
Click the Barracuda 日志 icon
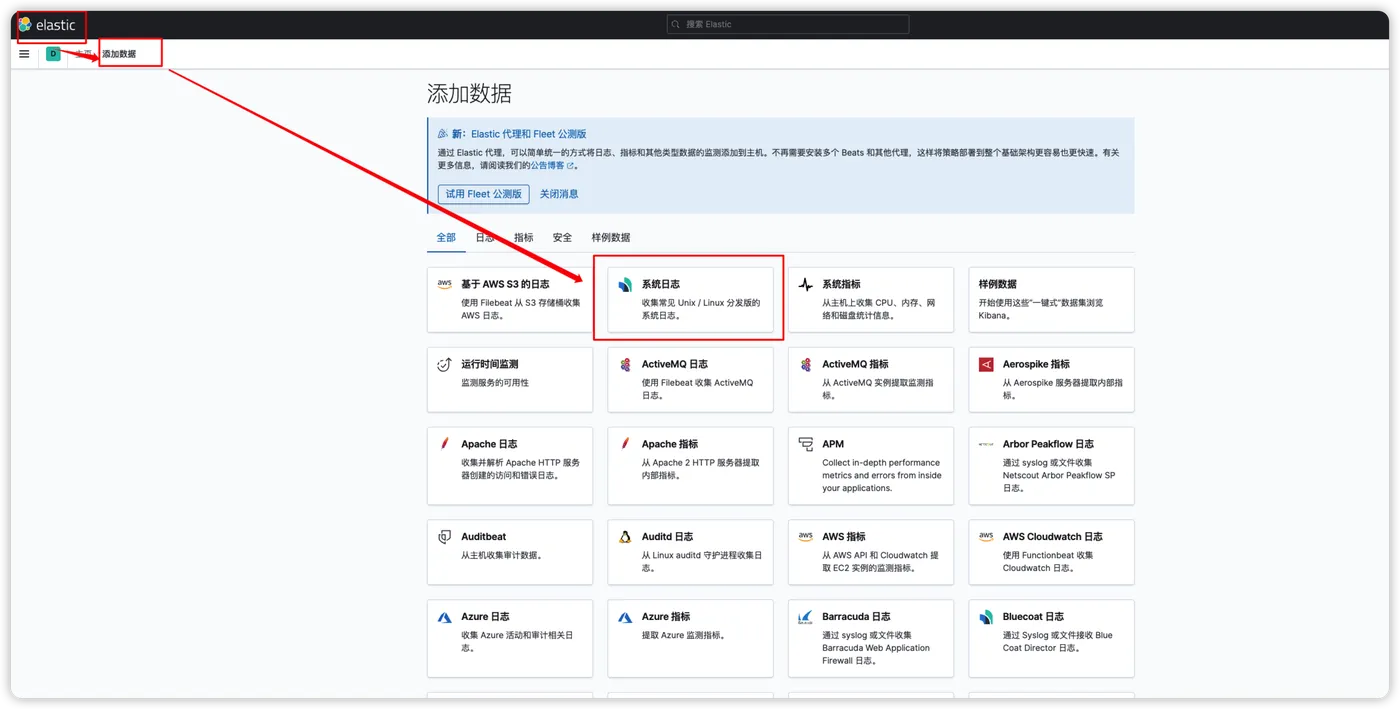pyautogui.click(x=806, y=617)
